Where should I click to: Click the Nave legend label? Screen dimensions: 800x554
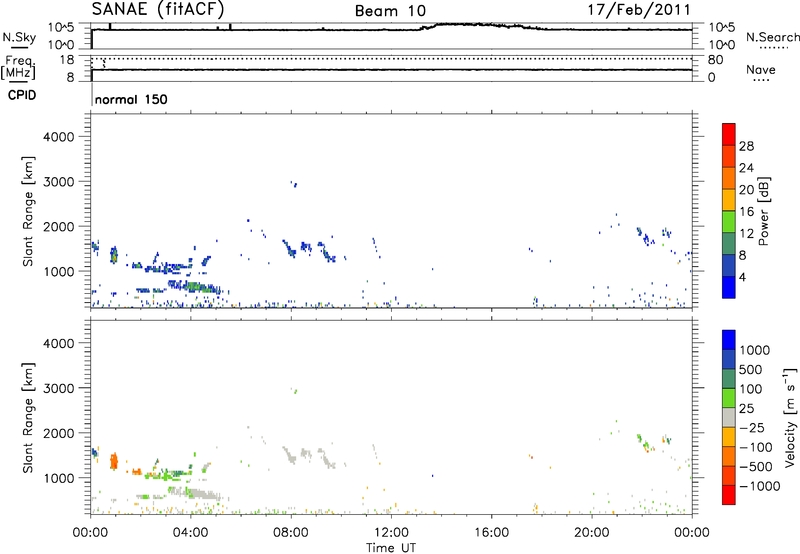tap(761, 70)
